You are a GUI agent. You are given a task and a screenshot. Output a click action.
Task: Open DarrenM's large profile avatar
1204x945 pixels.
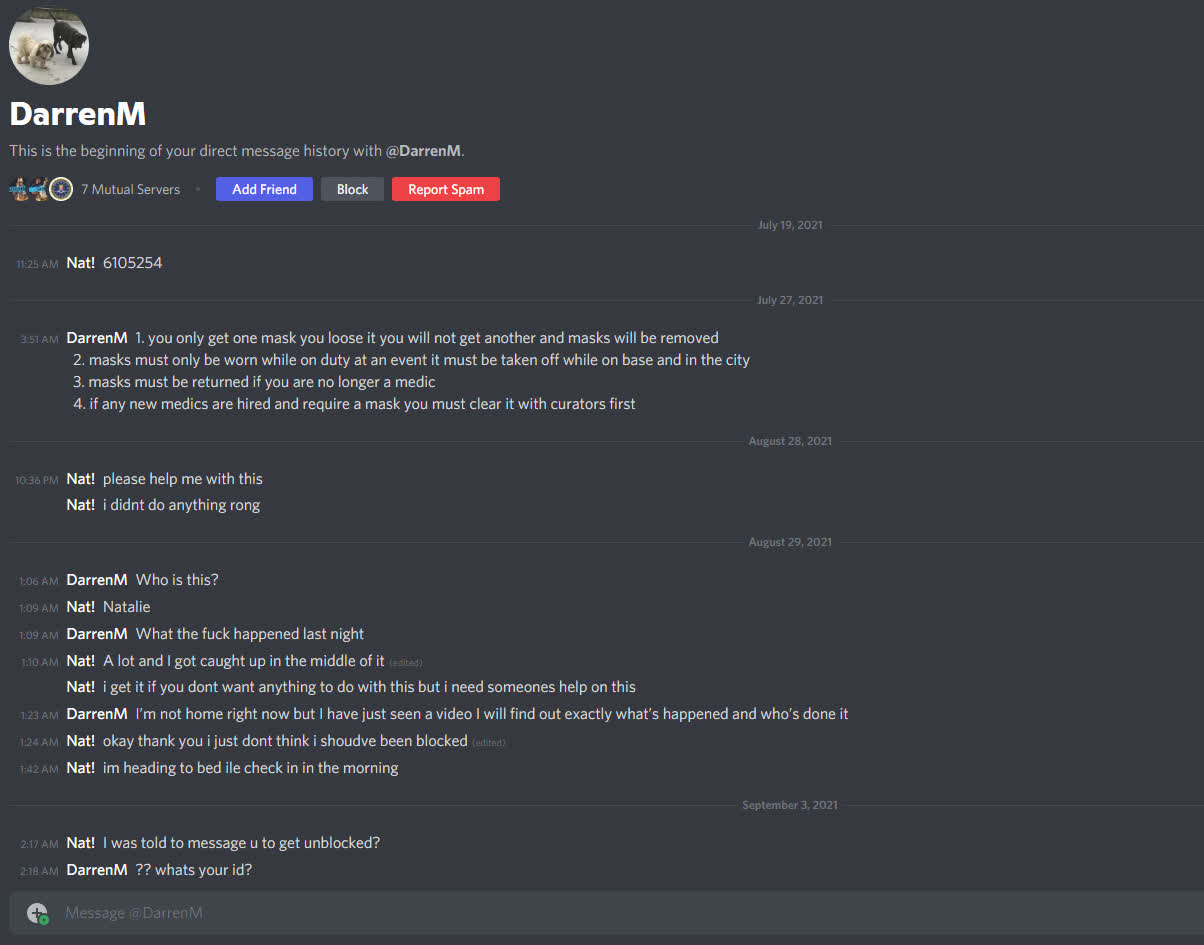point(49,44)
